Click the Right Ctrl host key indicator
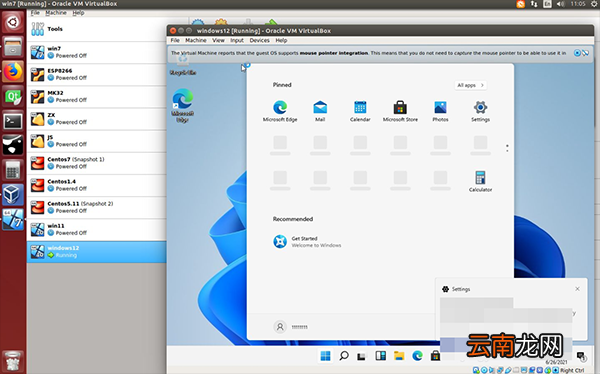Image resolution: width=600 pixels, height=374 pixels. (572, 370)
